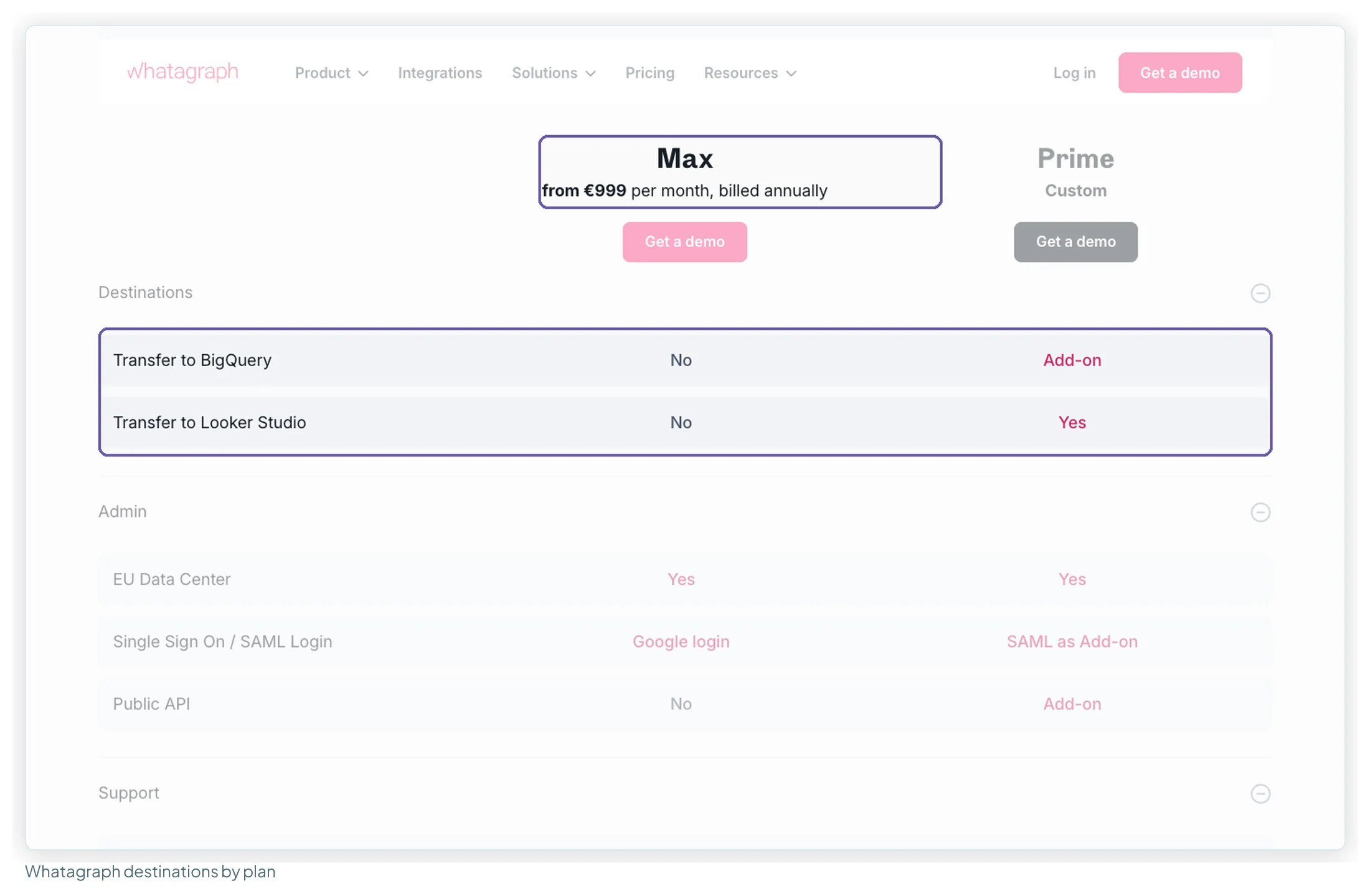Collapse the Admin section
The height and width of the screenshot is (896, 1370).
(1260, 512)
